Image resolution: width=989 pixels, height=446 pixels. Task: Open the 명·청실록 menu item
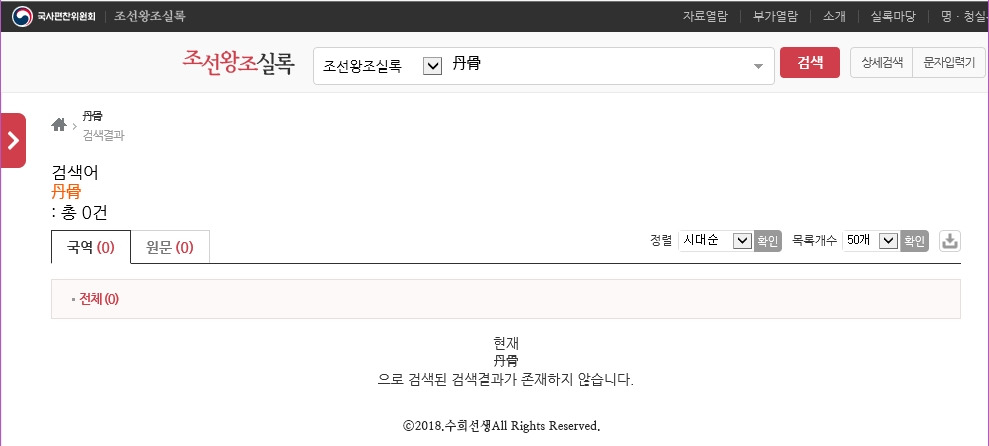(x=964, y=16)
